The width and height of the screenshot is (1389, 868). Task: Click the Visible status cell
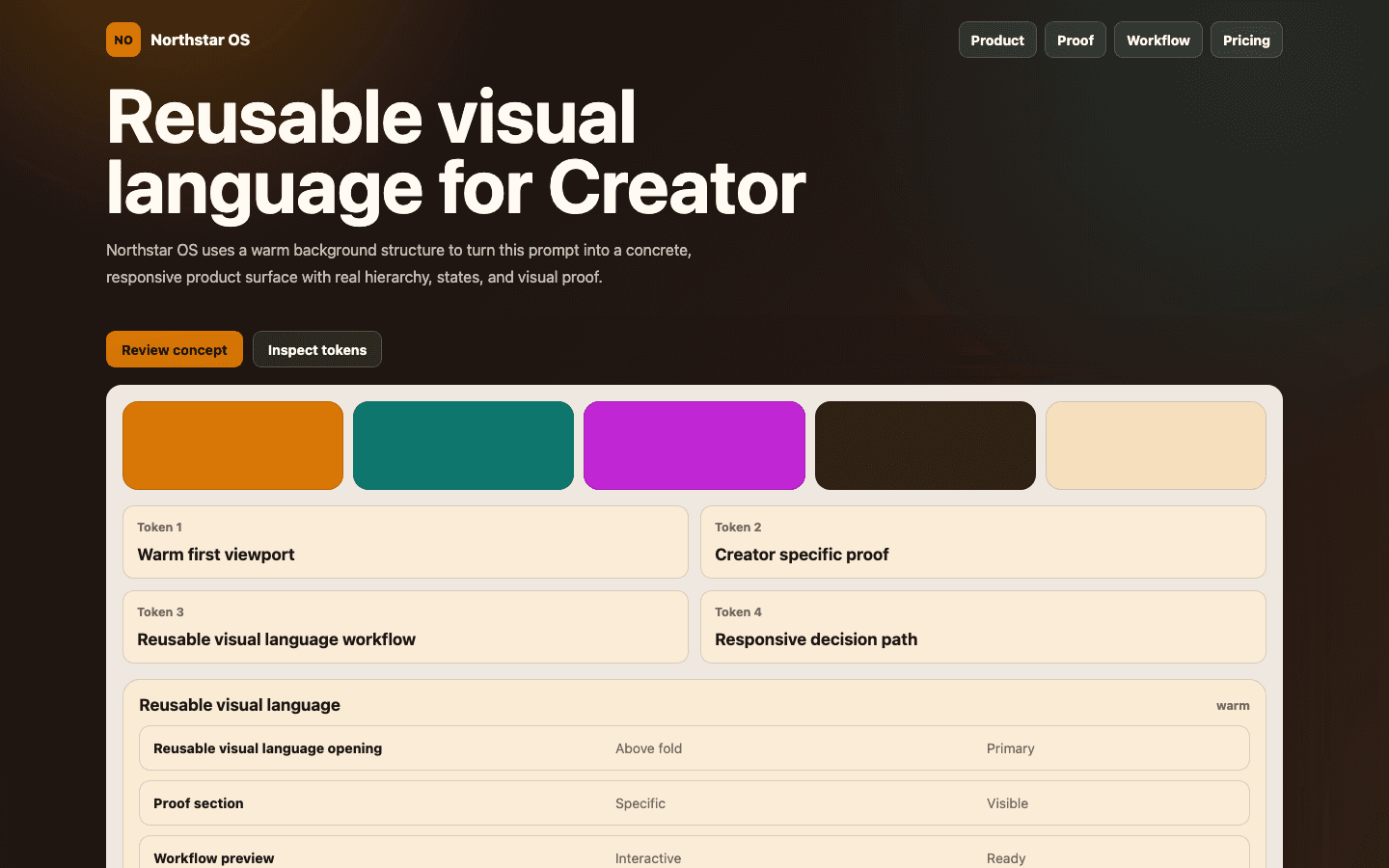pyautogui.click(x=1007, y=803)
